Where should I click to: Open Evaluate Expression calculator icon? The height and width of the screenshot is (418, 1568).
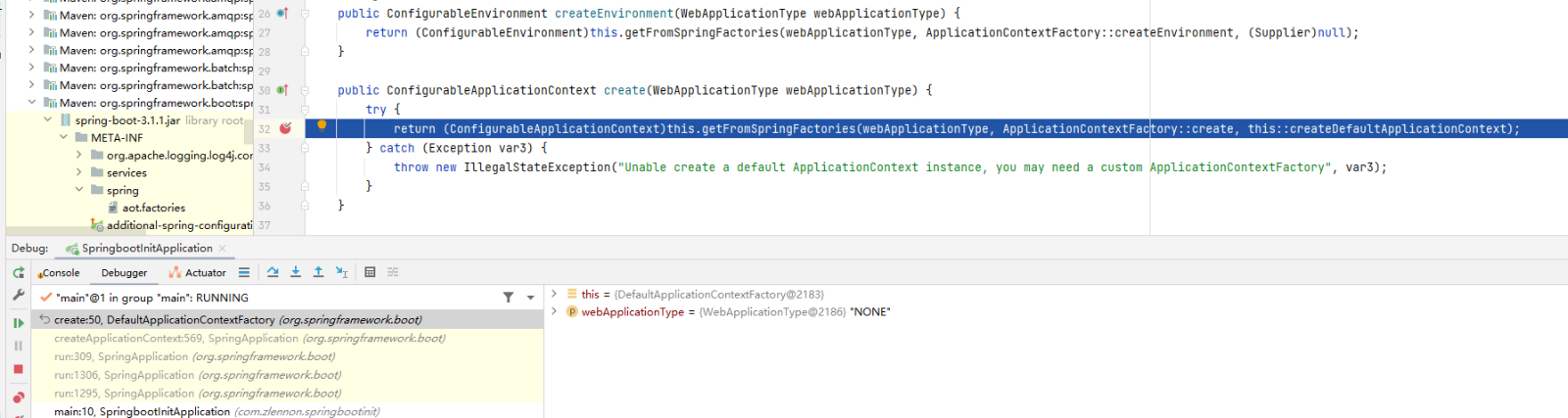[369, 272]
